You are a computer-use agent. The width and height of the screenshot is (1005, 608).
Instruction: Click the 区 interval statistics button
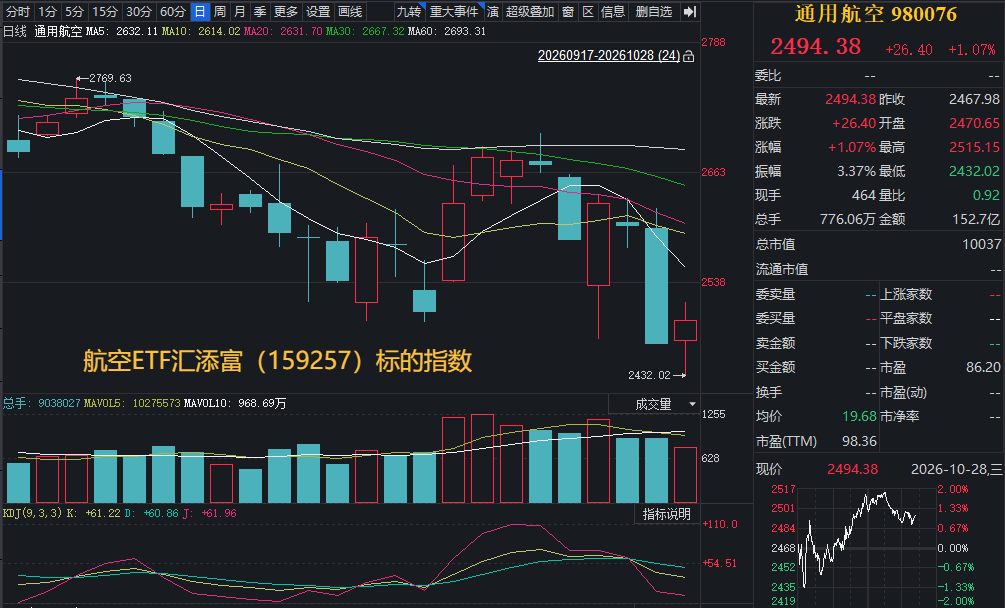(x=588, y=12)
